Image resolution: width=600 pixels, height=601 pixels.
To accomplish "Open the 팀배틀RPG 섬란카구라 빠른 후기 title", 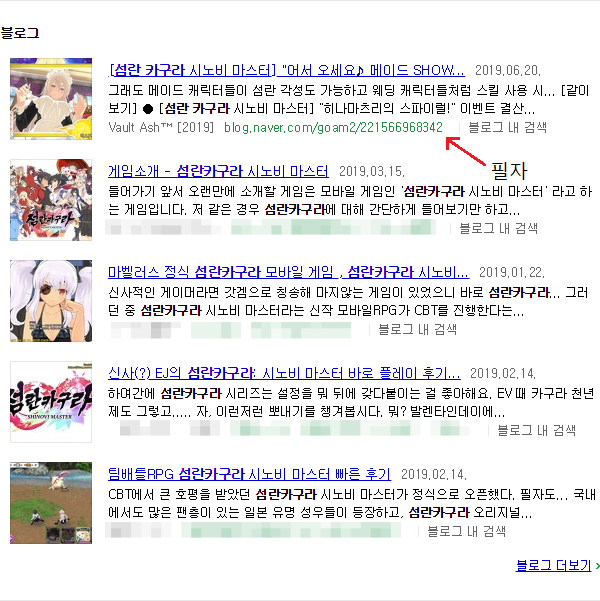I will (250, 474).
